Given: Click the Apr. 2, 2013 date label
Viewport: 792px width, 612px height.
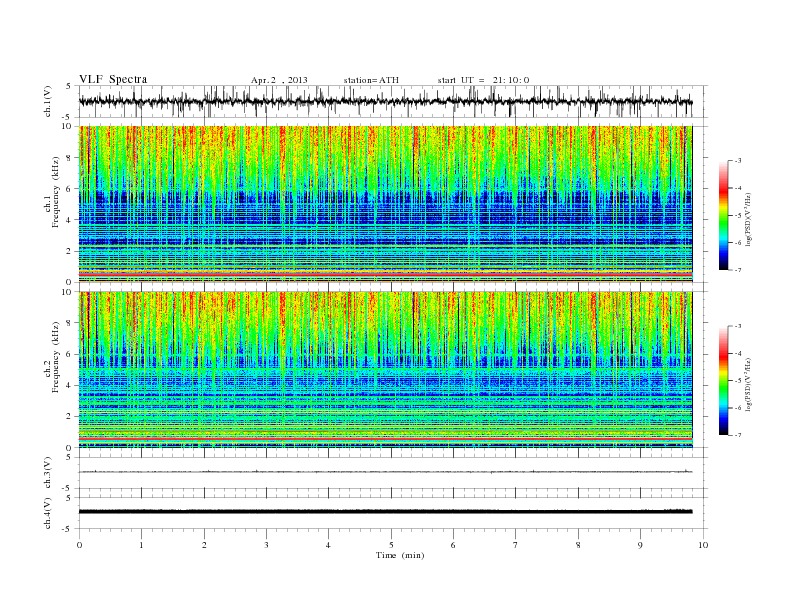Looking at the screenshot, I should 279,80.
